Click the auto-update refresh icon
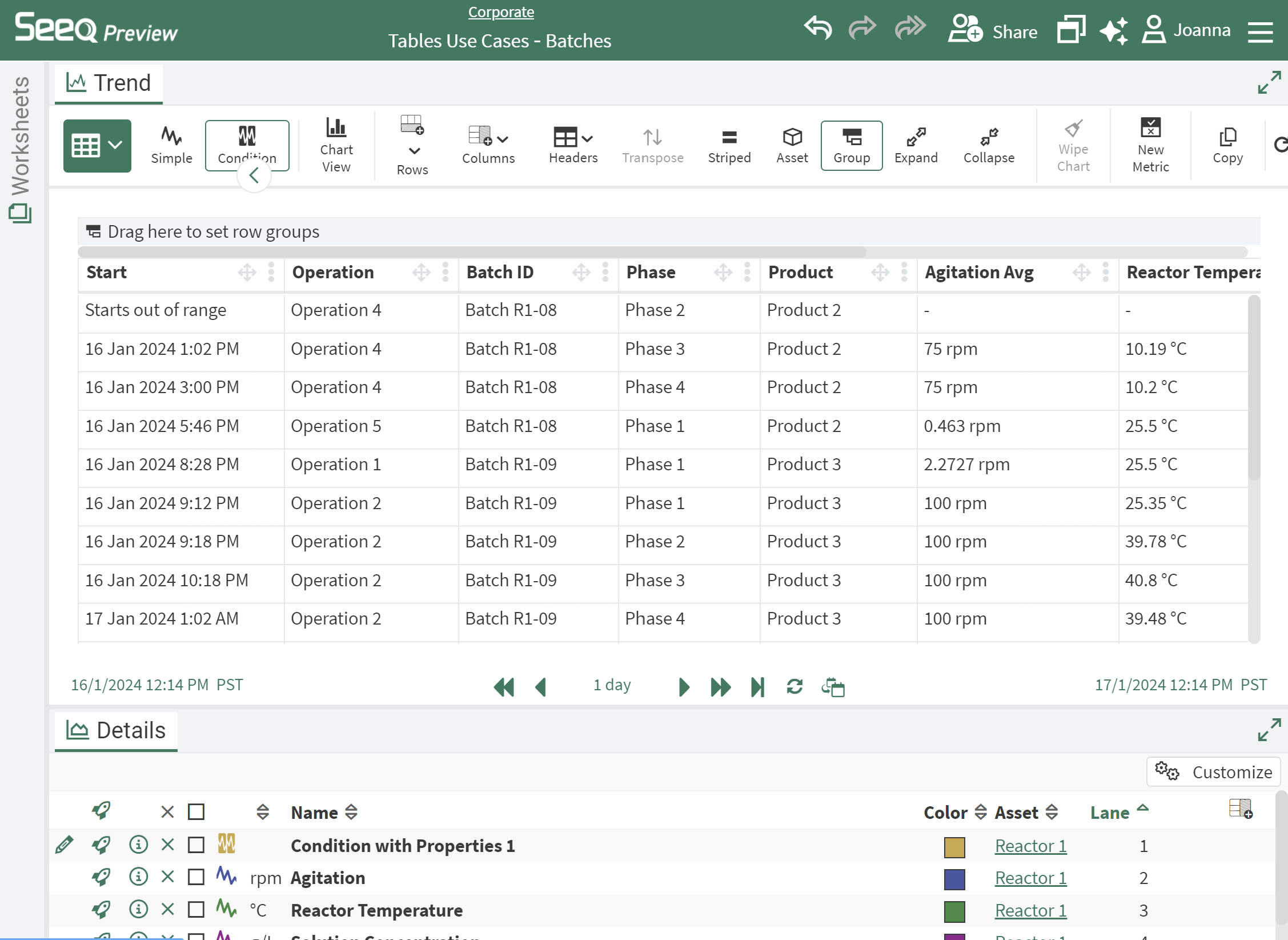This screenshot has height=940, width=1288. coord(795,686)
